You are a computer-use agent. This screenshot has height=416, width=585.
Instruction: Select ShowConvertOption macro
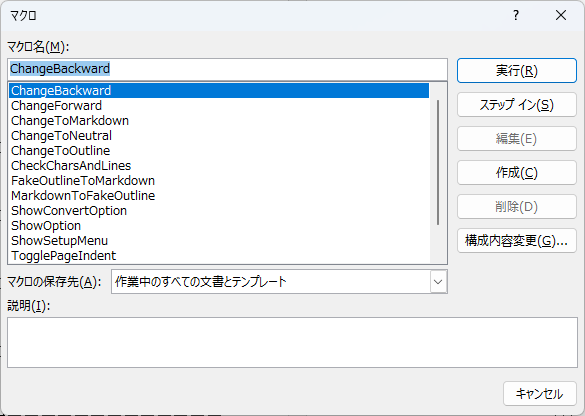(x=219, y=211)
